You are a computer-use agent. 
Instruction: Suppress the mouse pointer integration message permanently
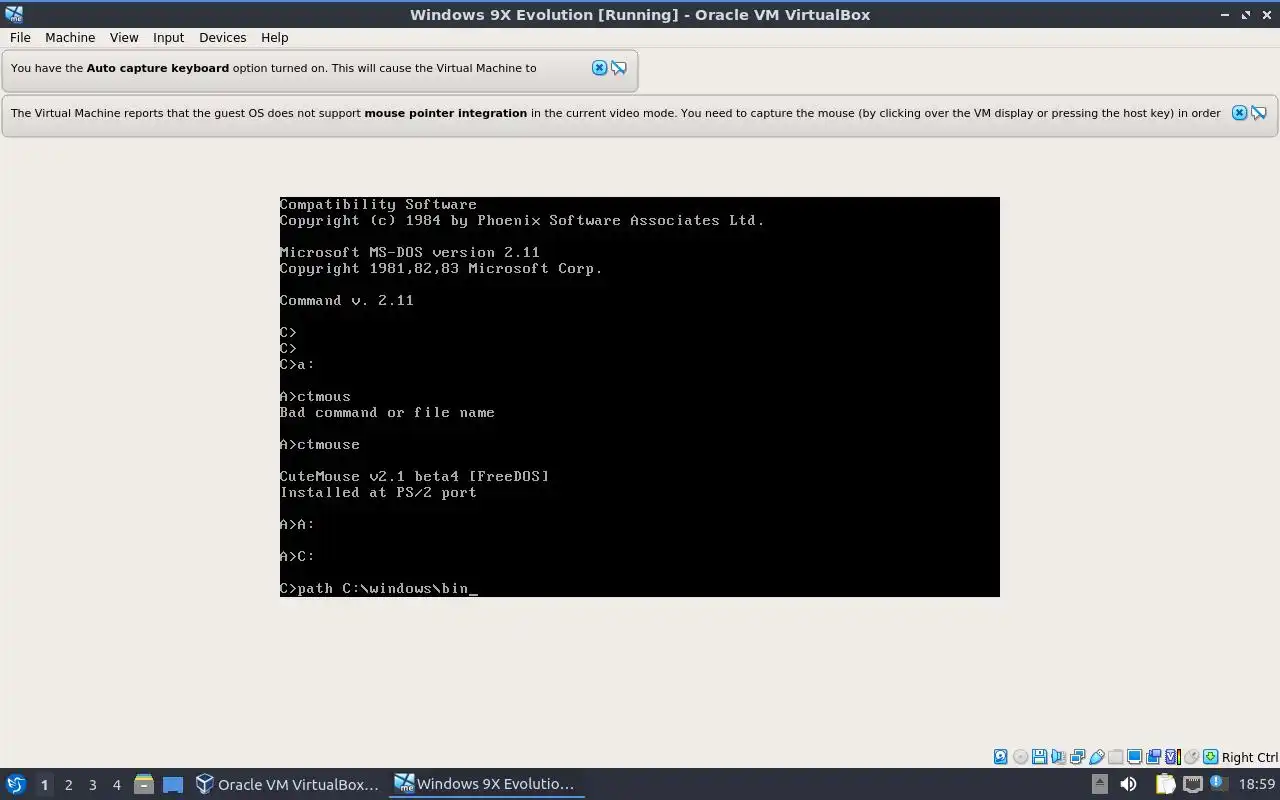(1259, 113)
